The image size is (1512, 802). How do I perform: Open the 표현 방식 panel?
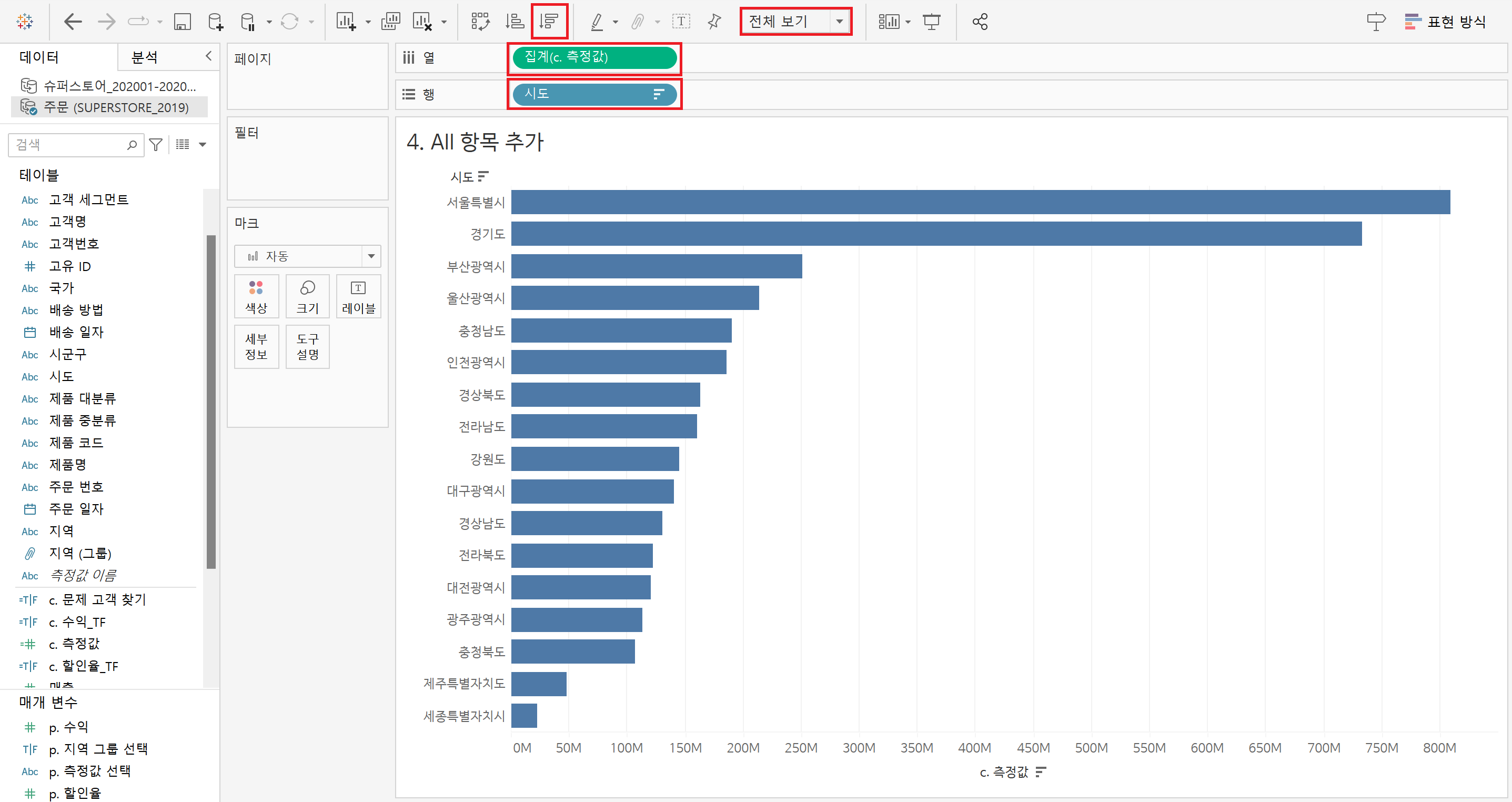[1445, 22]
